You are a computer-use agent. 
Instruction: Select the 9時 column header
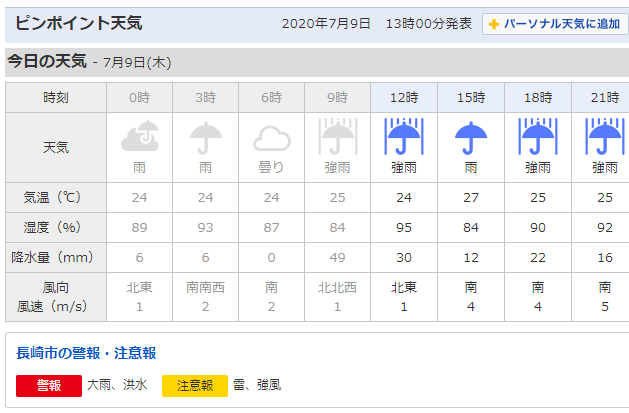click(x=337, y=97)
